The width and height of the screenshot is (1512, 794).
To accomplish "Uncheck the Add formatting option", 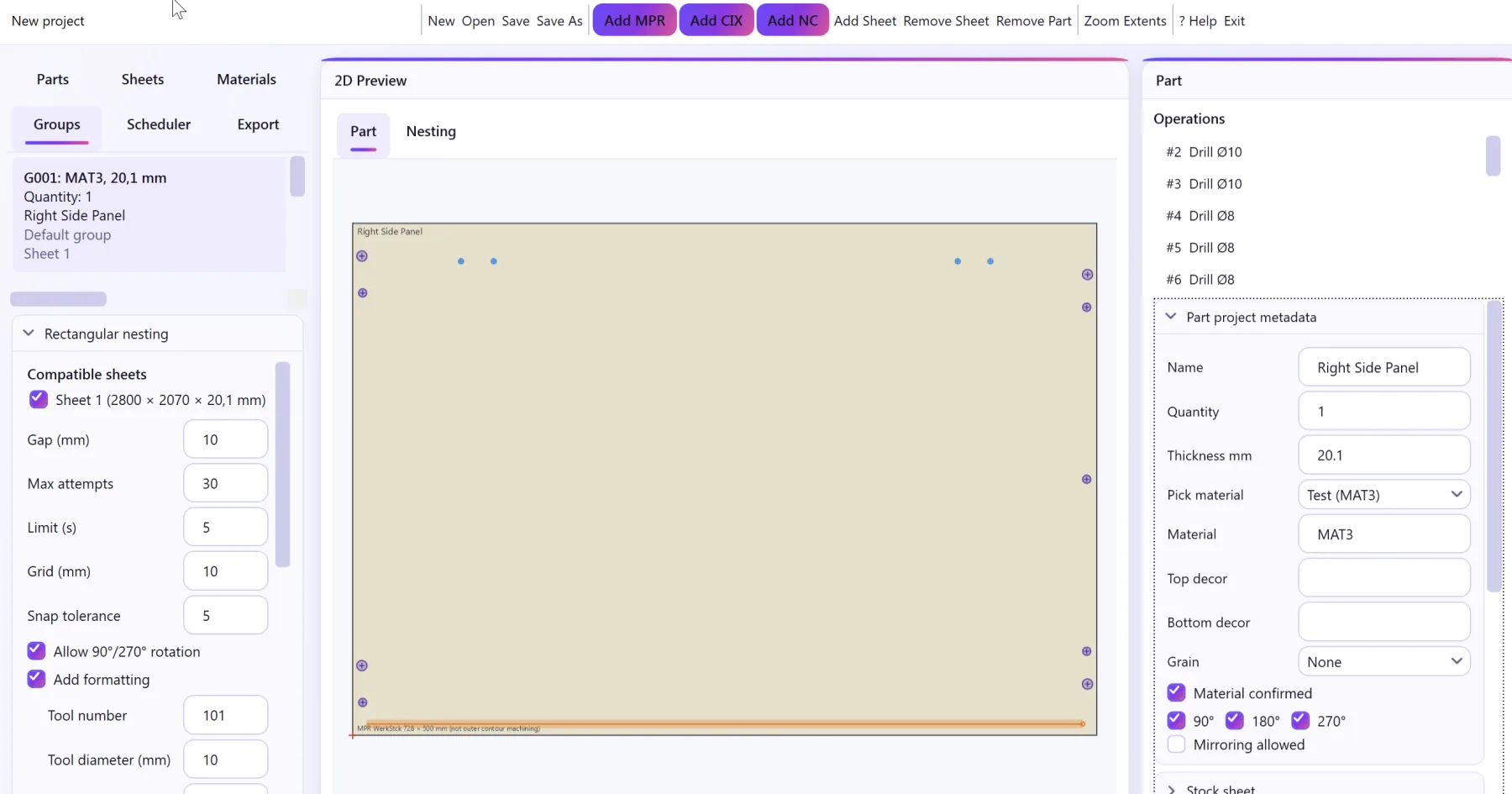I will pyautogui.click(x=36, y=679).
